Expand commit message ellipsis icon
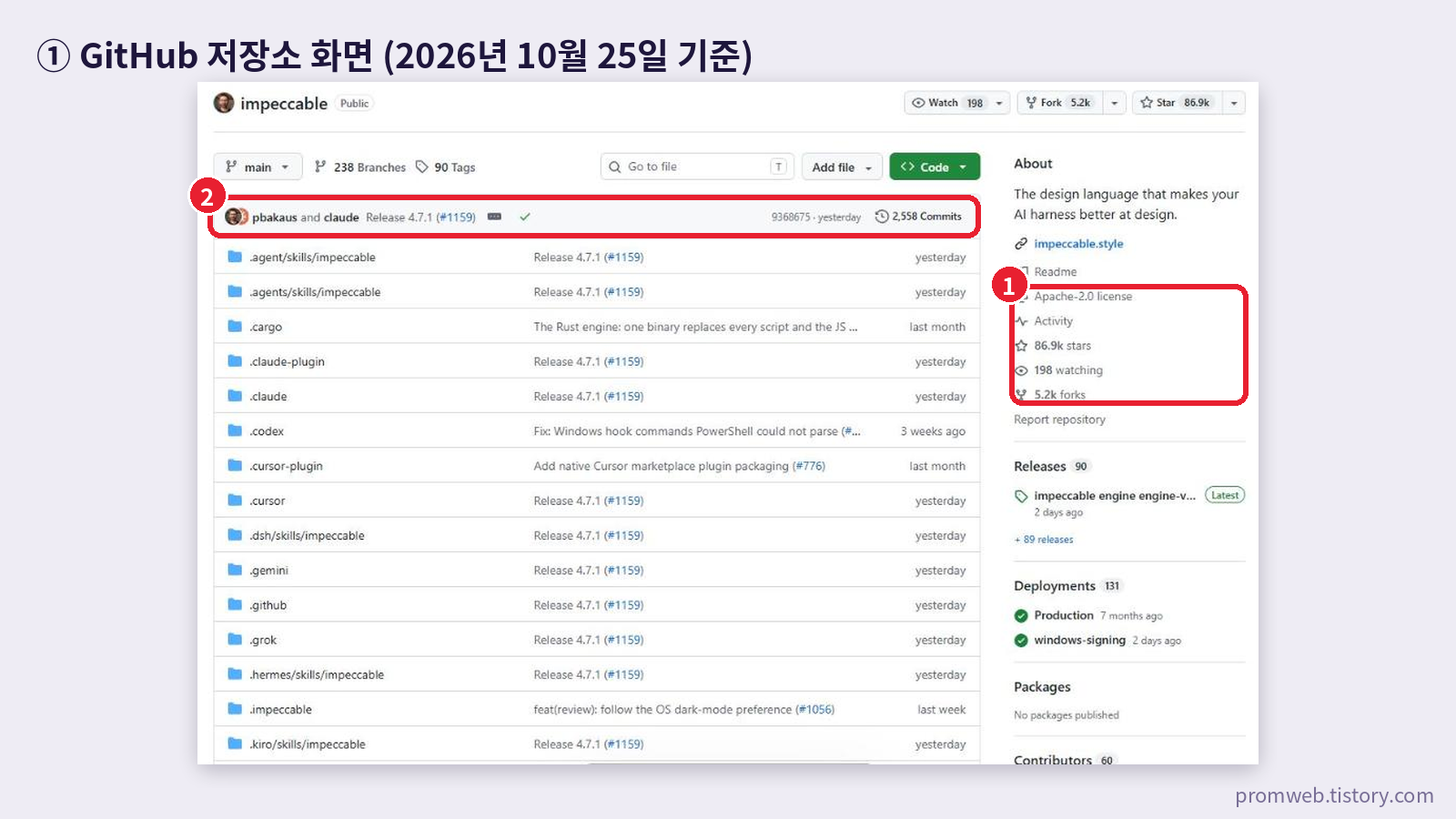 494,217
